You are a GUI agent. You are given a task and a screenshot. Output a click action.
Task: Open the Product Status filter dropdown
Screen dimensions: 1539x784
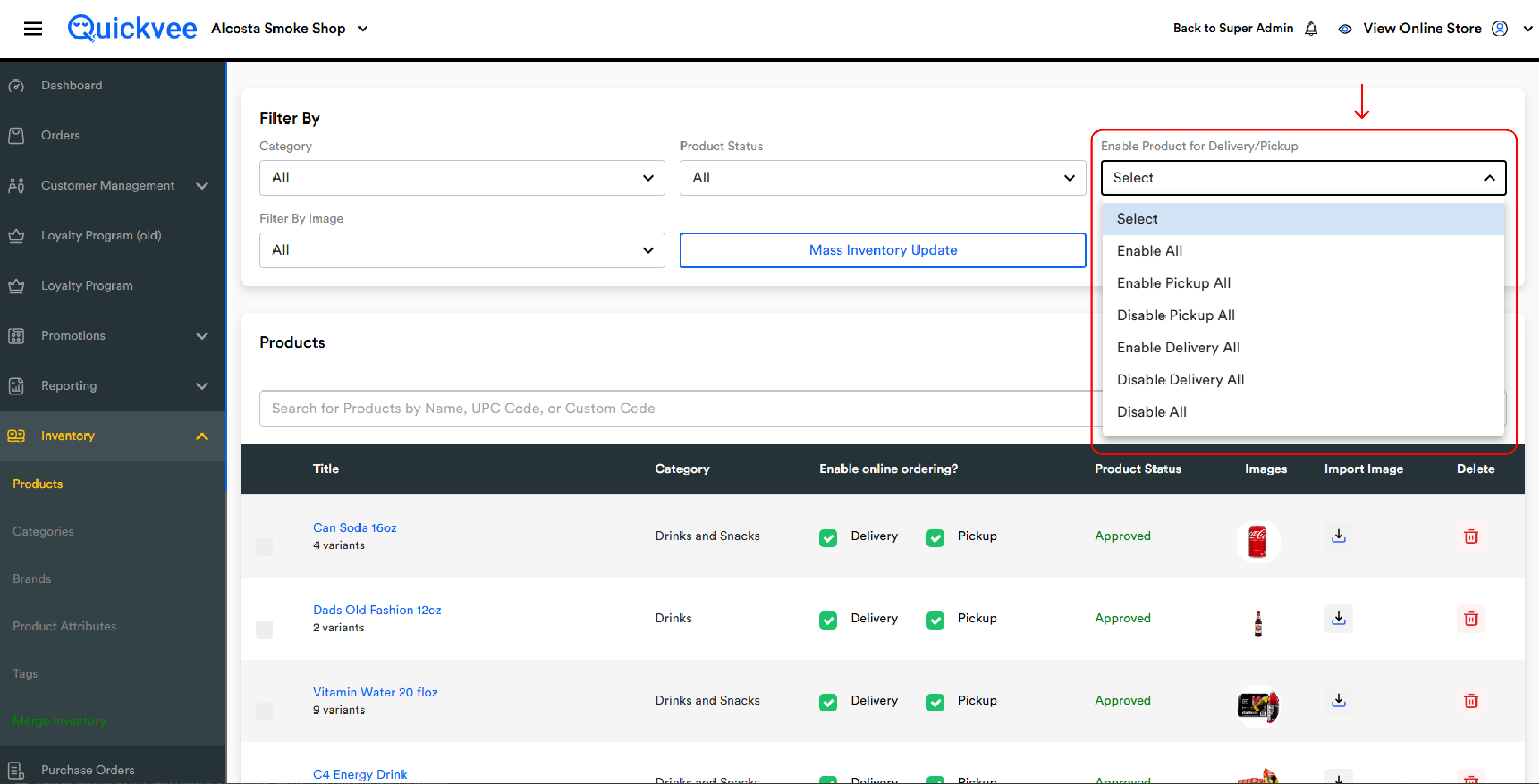point(883,177)
